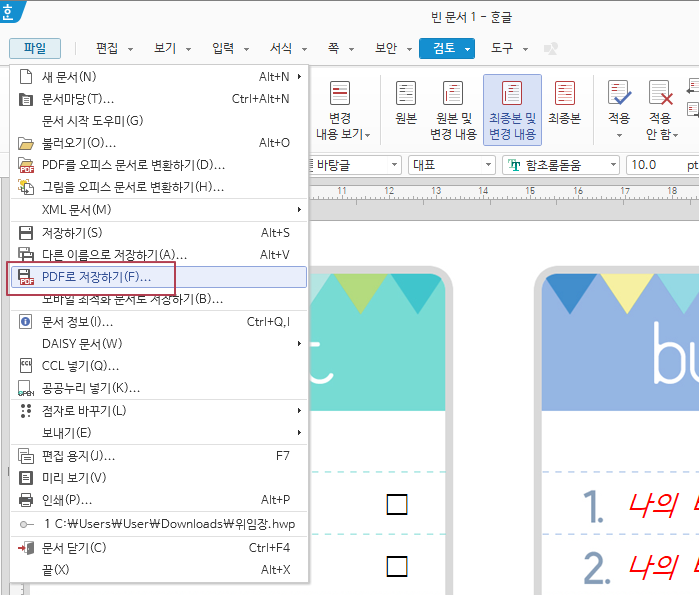Expand the 새 문서 submenu arrow

click(300, 77)
